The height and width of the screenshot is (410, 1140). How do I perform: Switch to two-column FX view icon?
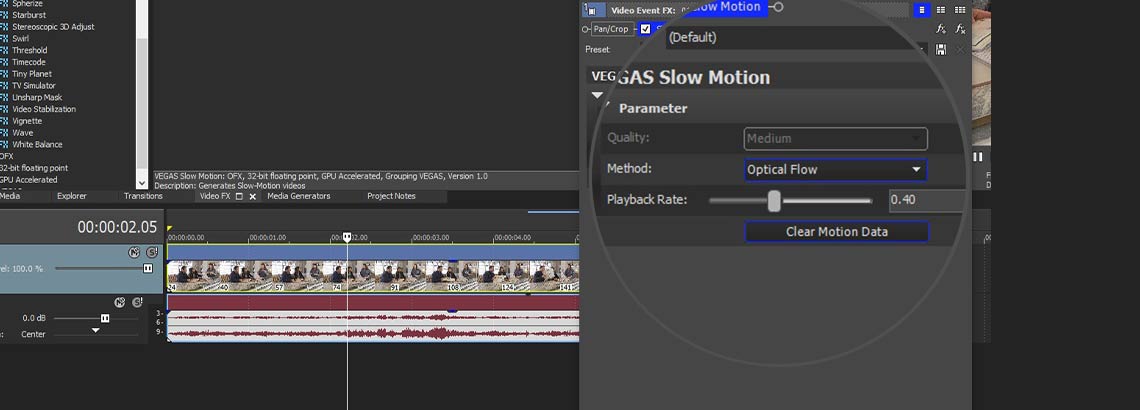tap(941, 10)
